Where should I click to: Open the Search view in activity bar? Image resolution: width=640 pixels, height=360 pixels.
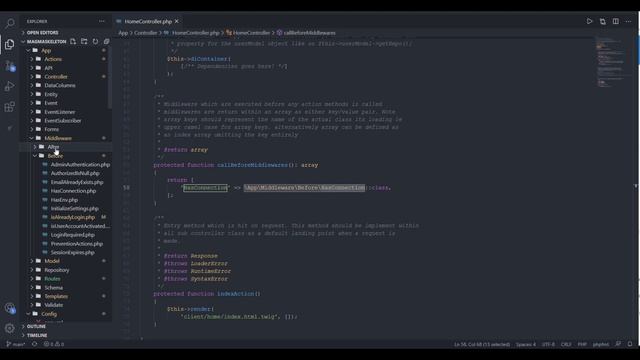click(9, 23)
